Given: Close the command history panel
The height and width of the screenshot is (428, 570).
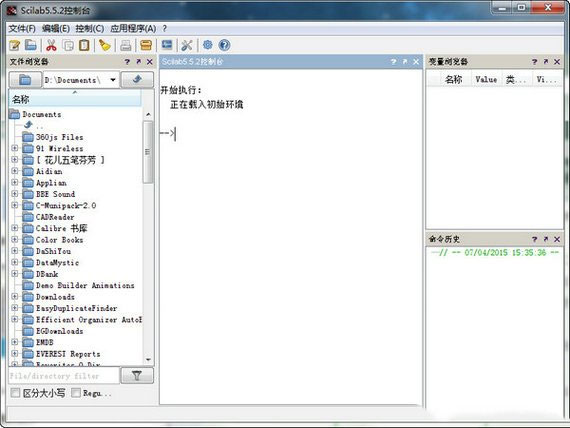Looking at the screenshot, I should (557, 239).
